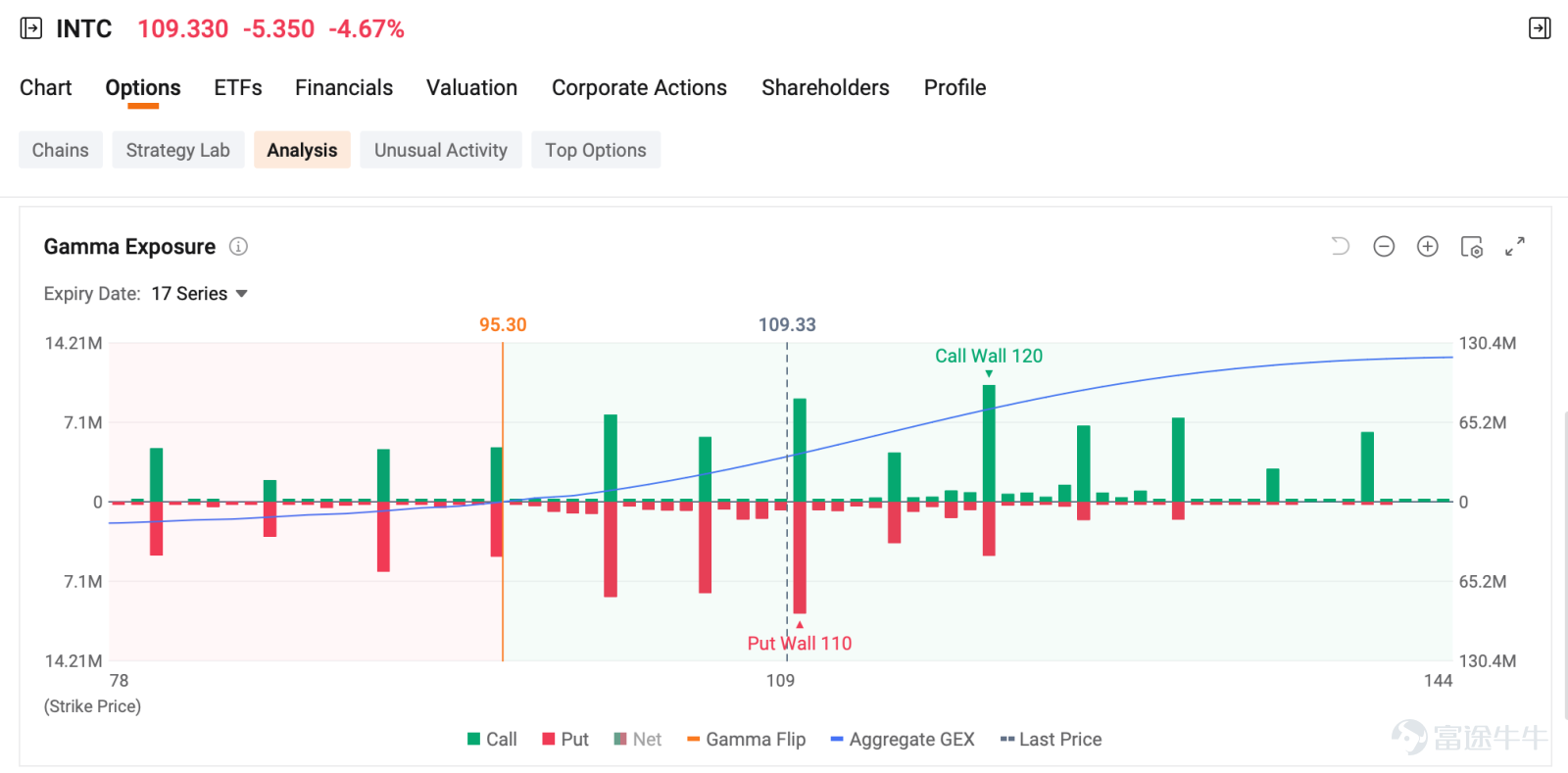Click the 109.33 last price label
Image resolution: width=1568 pixels, height=773 pixels.
tap(787, 325)
